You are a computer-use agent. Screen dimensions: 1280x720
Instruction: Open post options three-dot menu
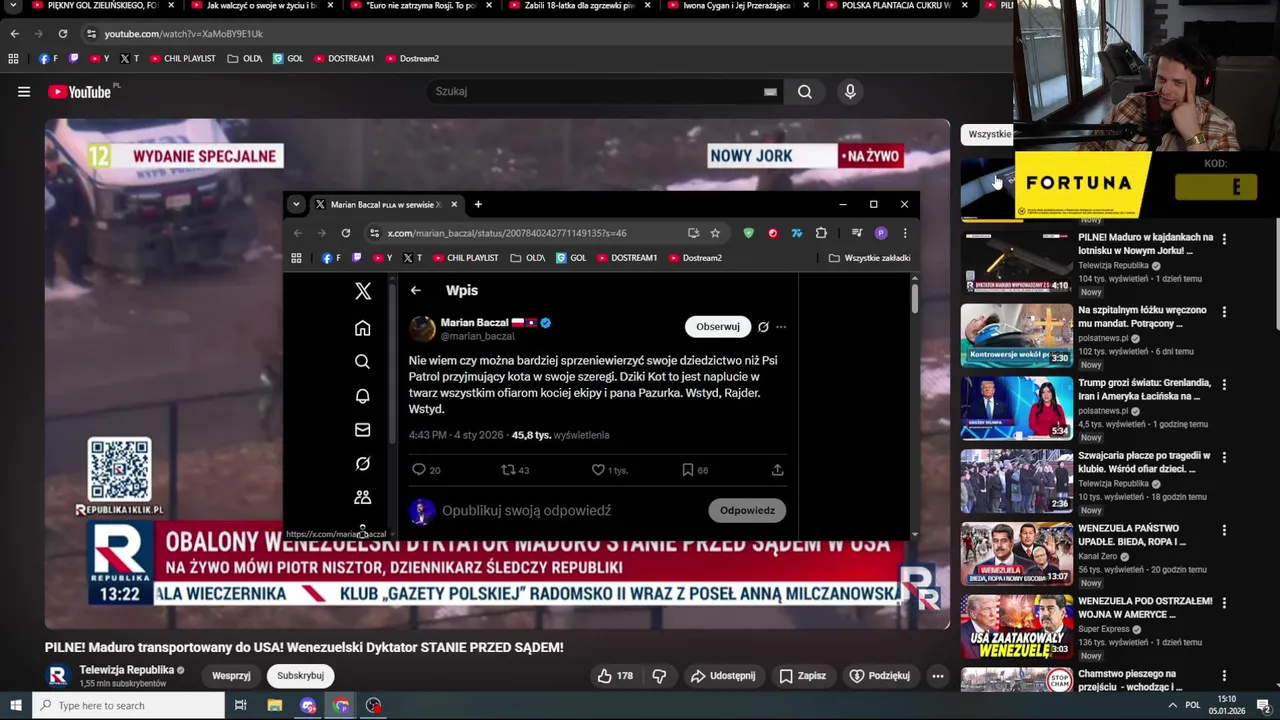pos(781,327)
